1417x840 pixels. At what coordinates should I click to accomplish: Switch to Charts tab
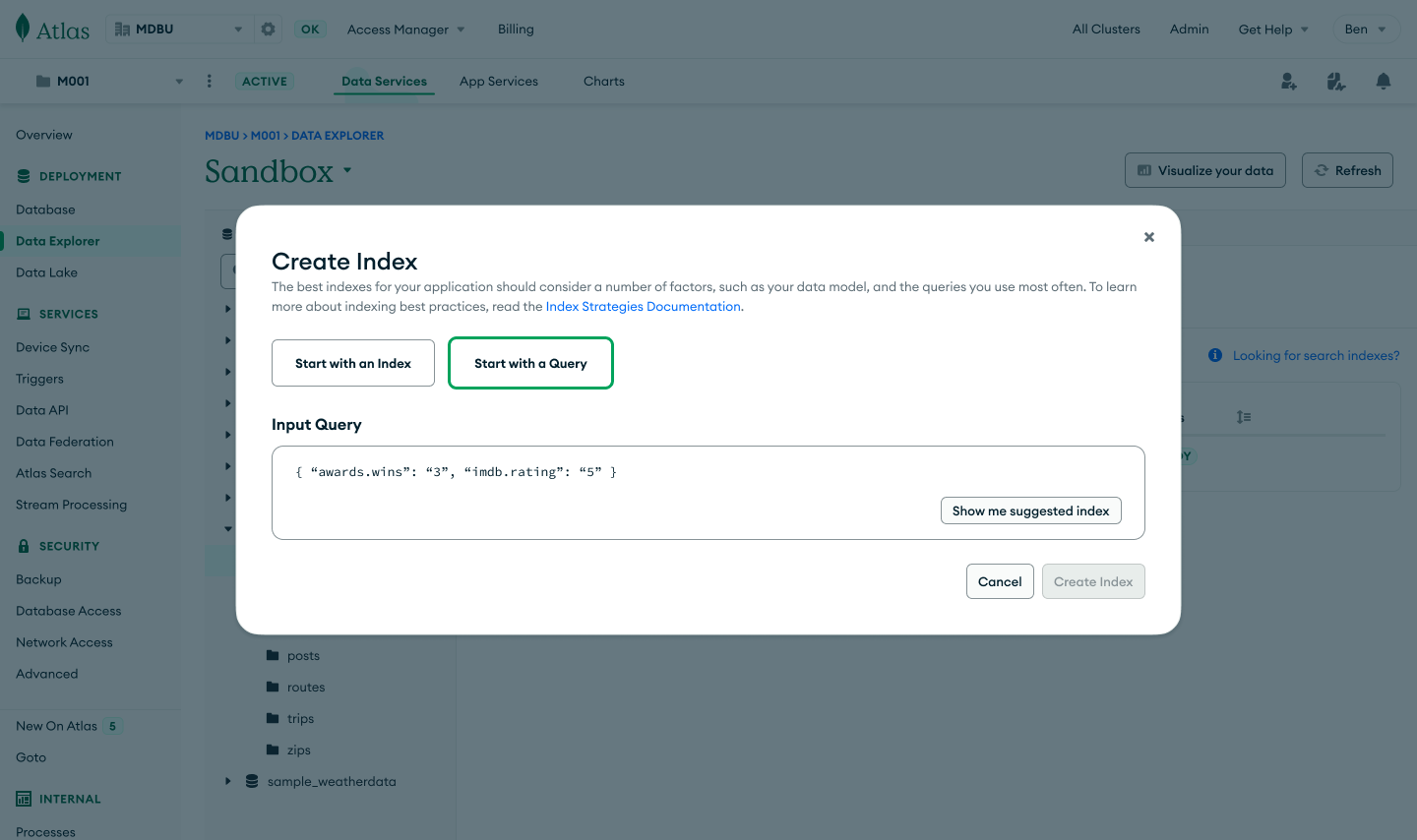coord(604,82)
